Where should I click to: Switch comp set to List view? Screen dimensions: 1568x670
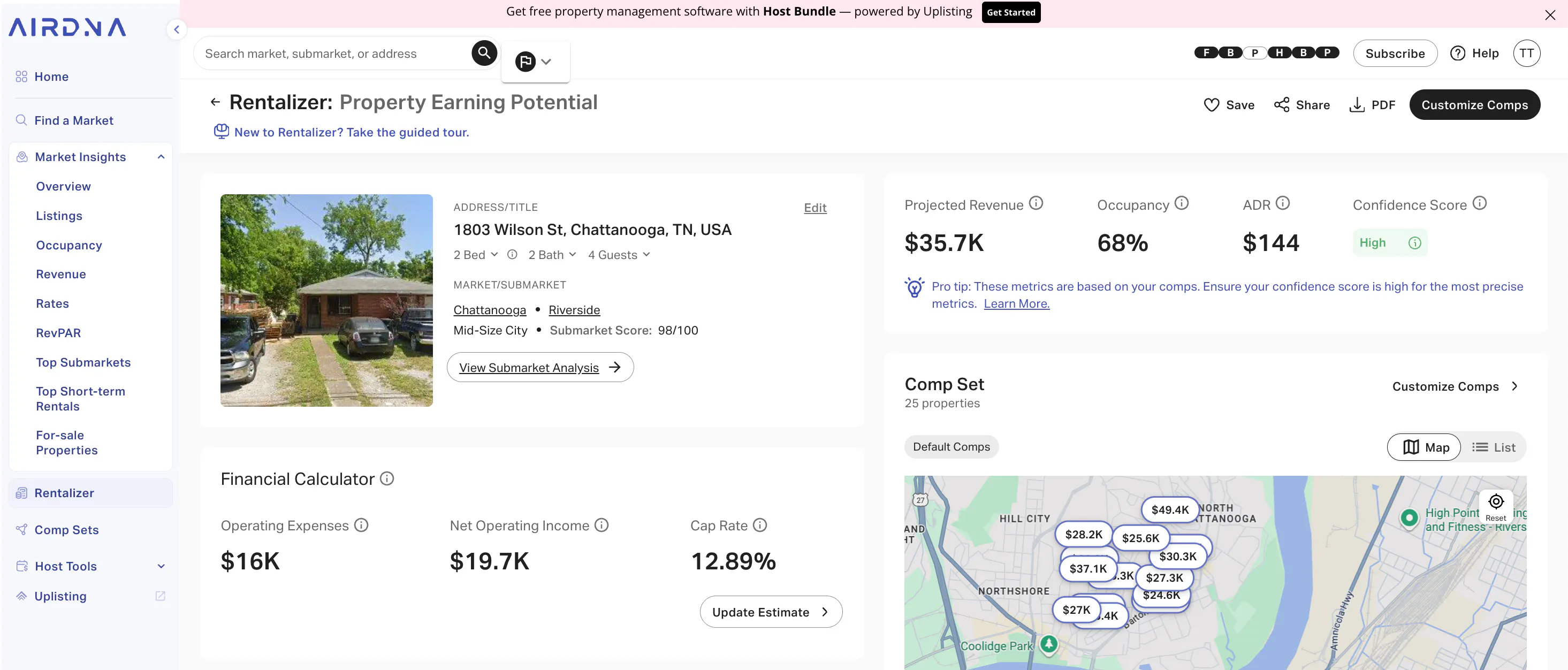[1494, 447]
